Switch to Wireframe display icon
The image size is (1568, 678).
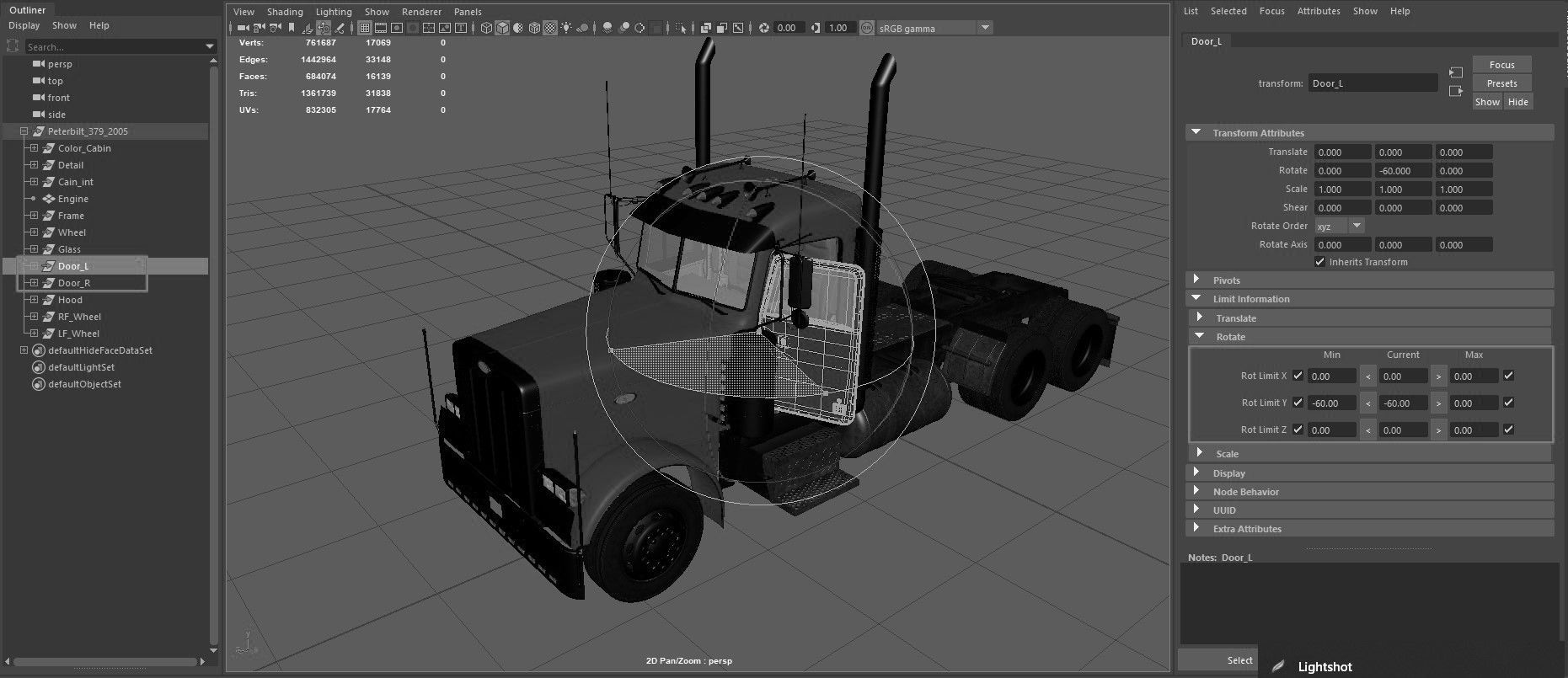click(x=486, y=28)
